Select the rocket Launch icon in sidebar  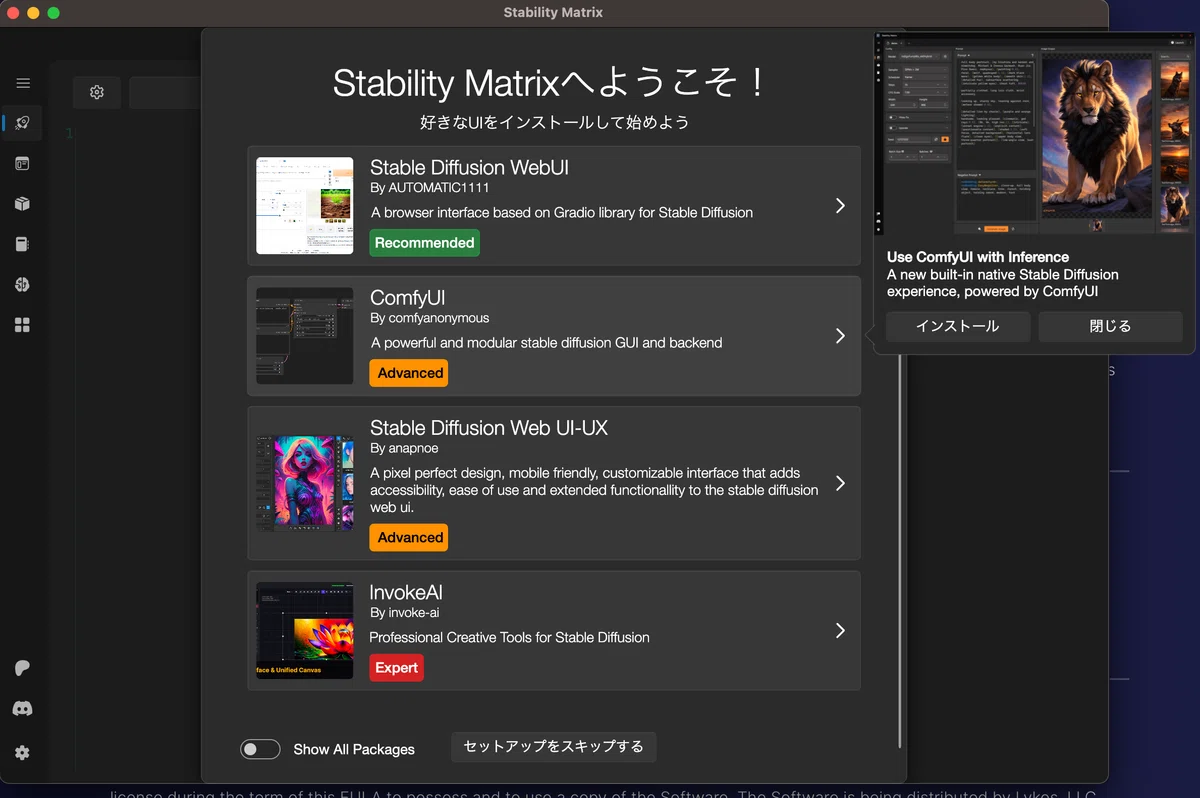point(22,123)
